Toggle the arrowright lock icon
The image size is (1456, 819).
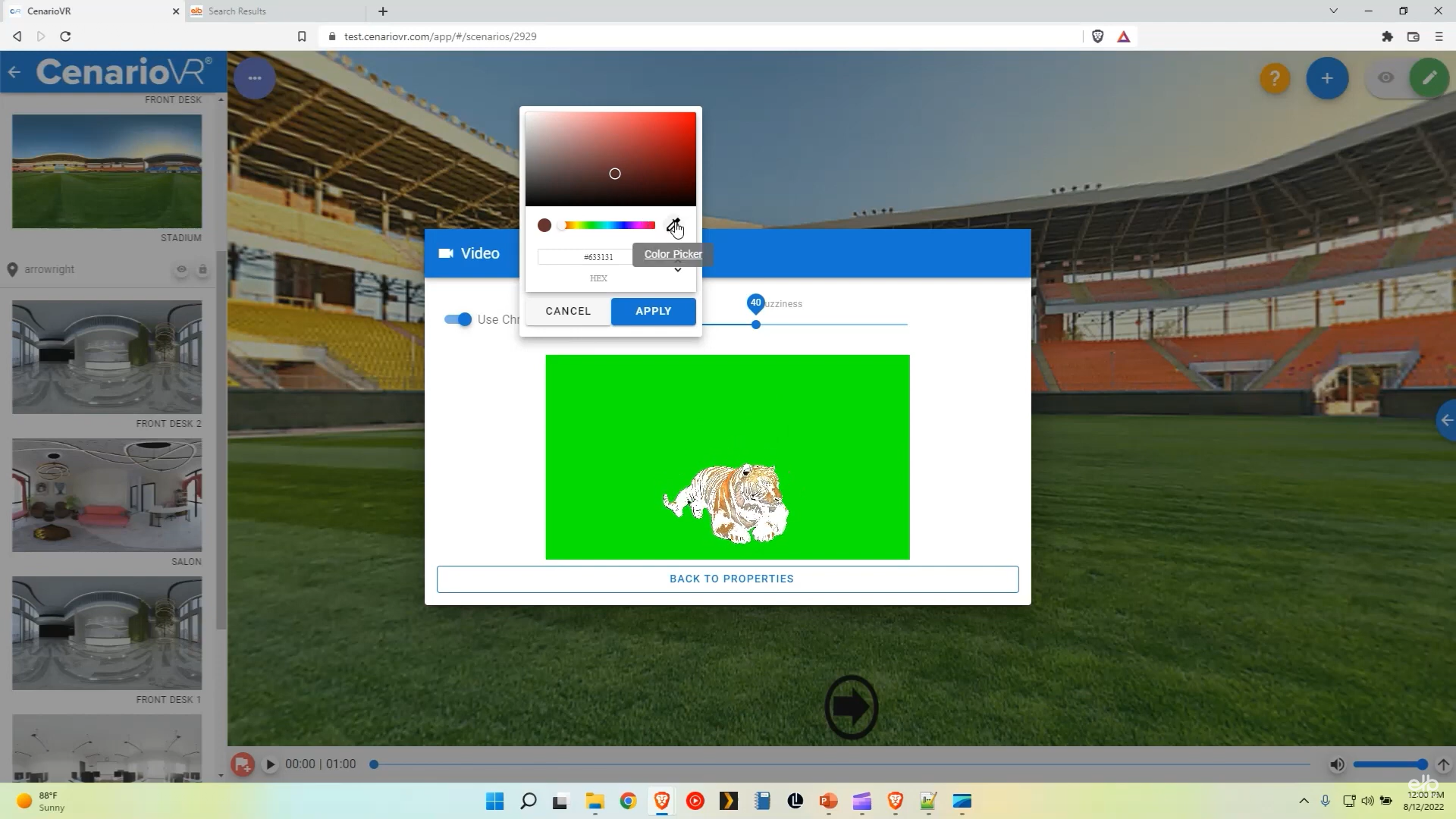(x=202, y=269)
